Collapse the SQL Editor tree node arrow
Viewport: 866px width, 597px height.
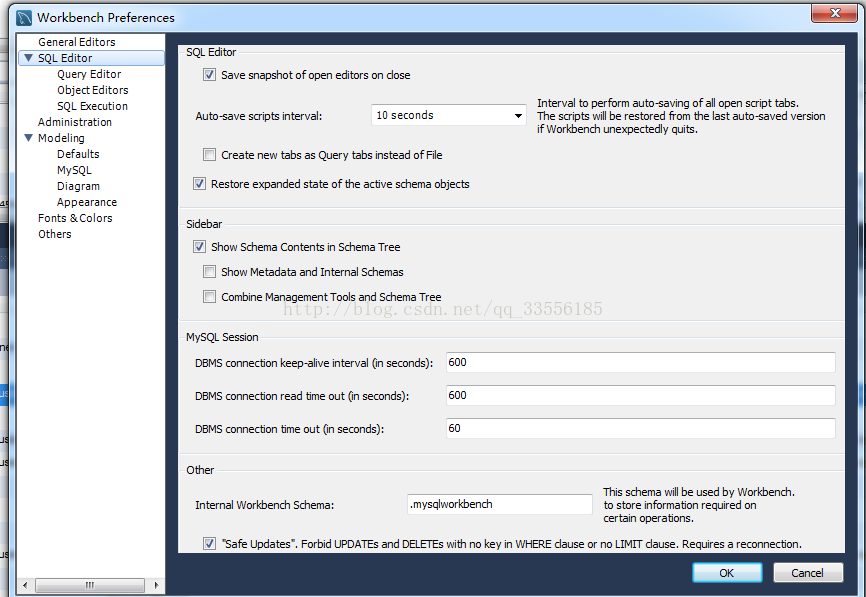pos(29,58)
